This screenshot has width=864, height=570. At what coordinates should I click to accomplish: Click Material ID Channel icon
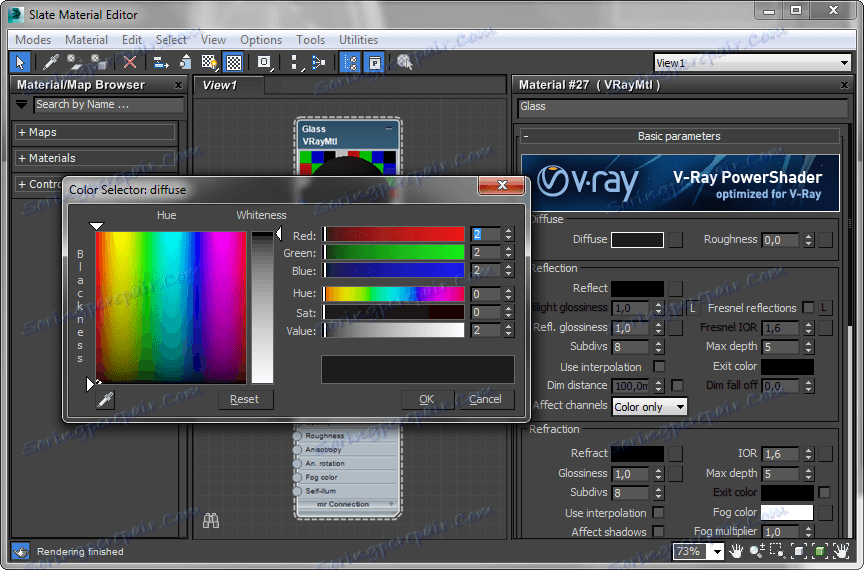pos(265,62)
